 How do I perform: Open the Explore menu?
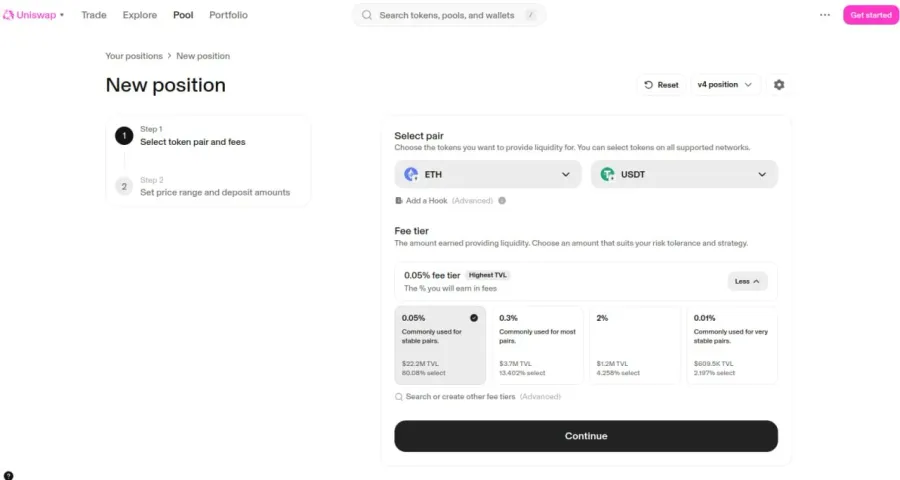[x=139, y=15]
